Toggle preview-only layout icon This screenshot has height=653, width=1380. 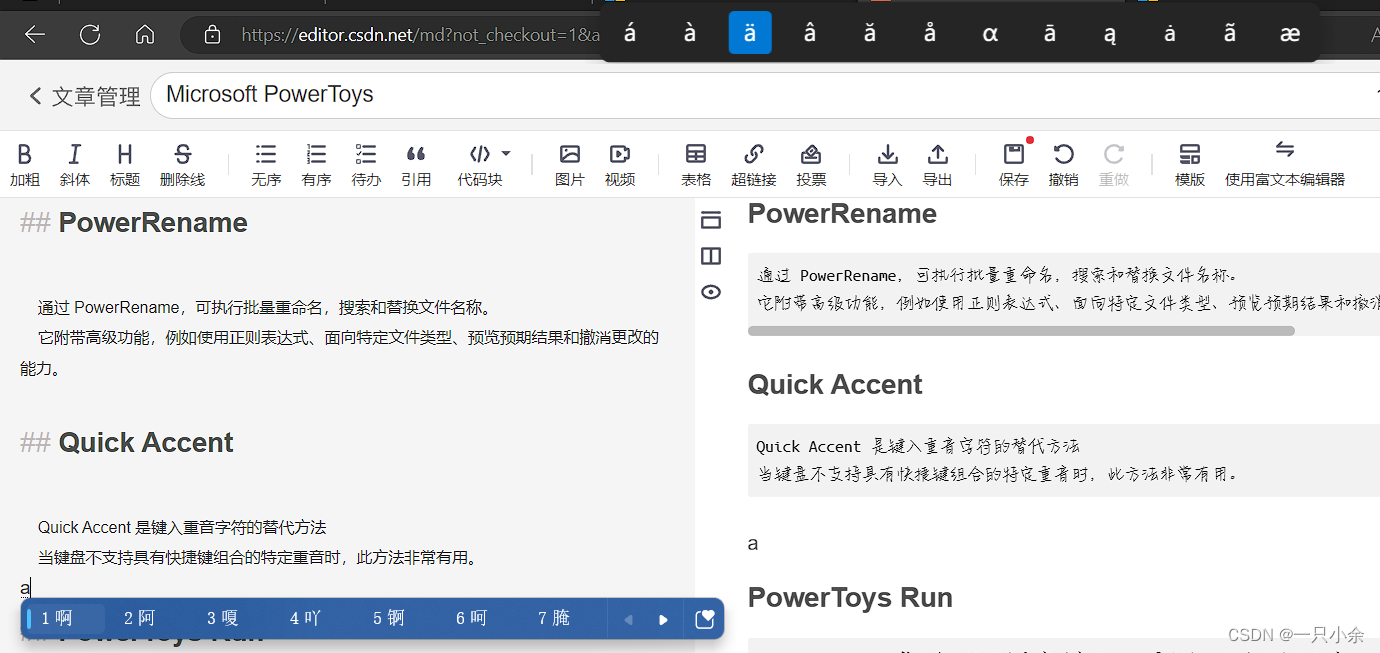tap(711, 220)
